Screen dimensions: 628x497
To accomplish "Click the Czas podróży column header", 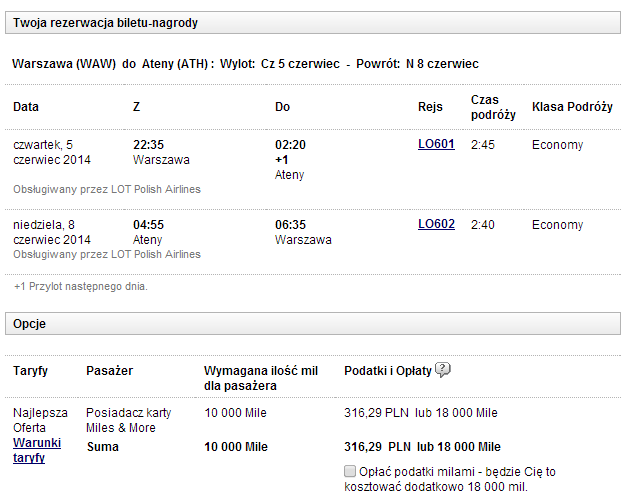I will (493, 107).
